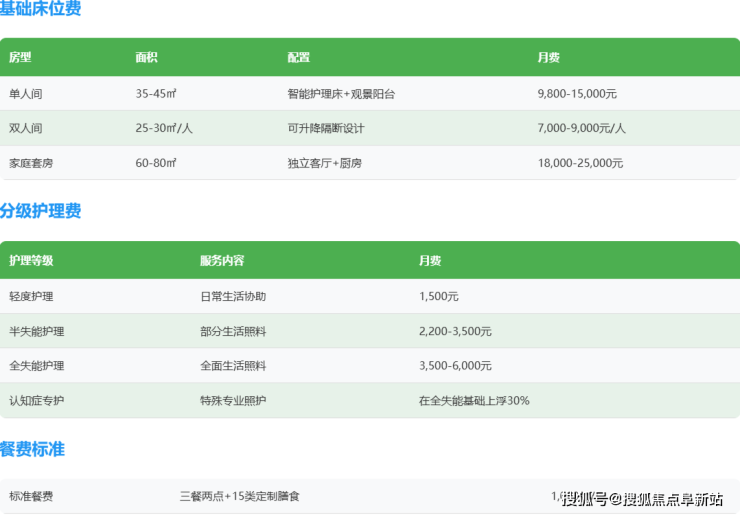Select the 7,000-9,000元/人 price cell
Image resolution: width=740 pixels, height=515 pixels.
(x=581, y=128)
